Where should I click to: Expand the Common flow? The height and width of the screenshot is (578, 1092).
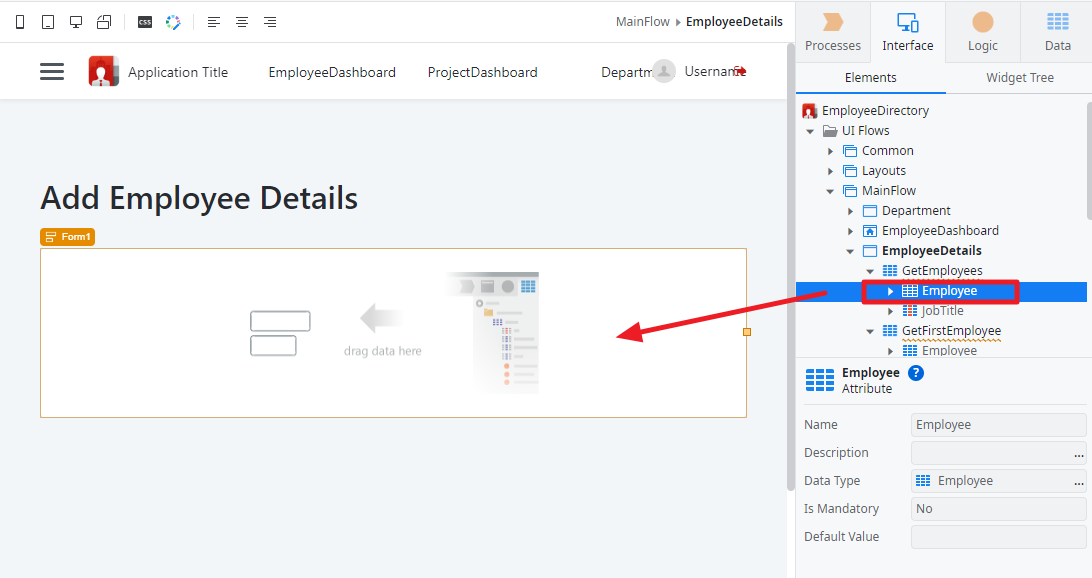[830, 151]
